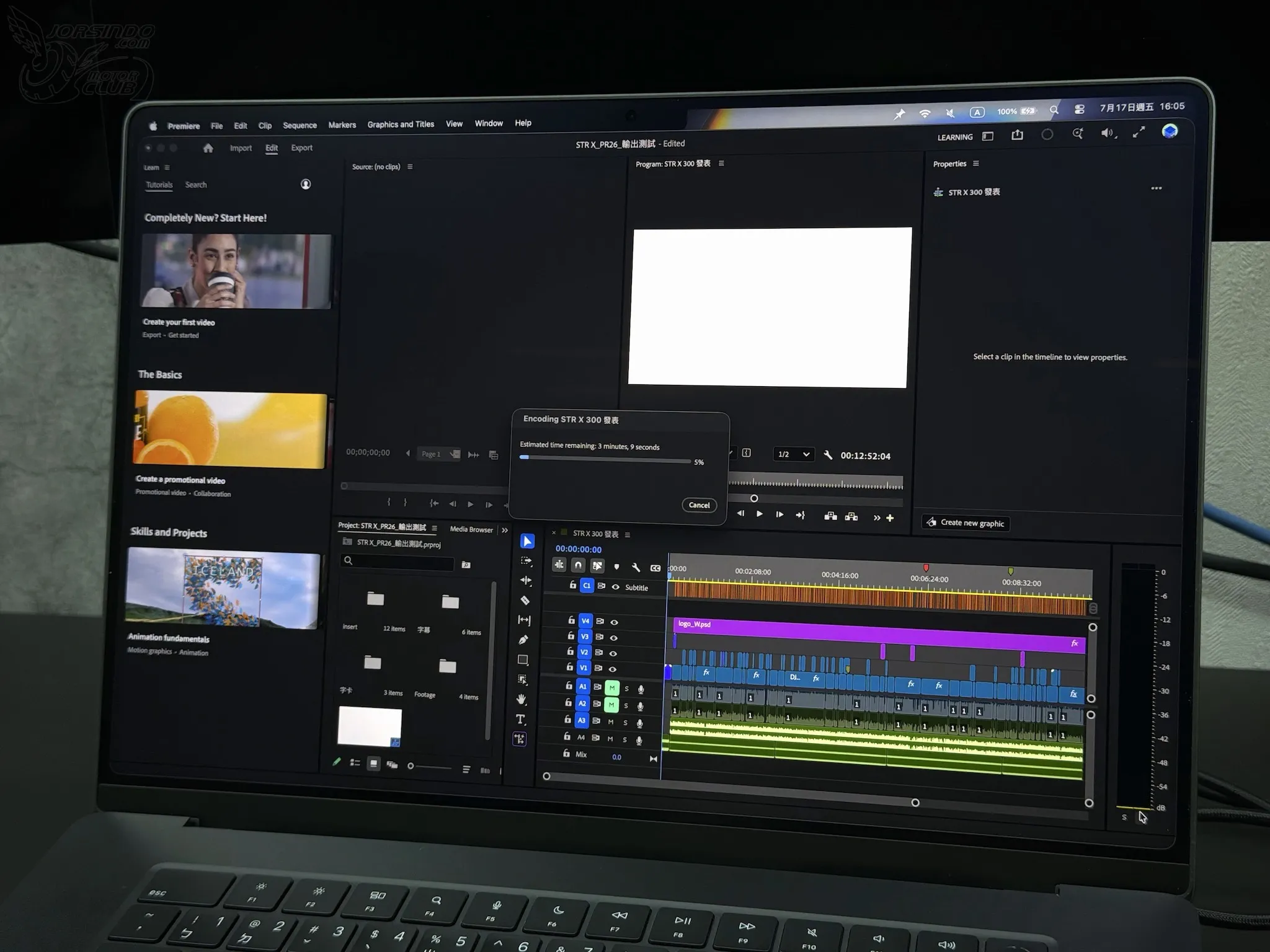
Task: Click the workspace layout icon beside LEARNING
Action: pos(988,136)
